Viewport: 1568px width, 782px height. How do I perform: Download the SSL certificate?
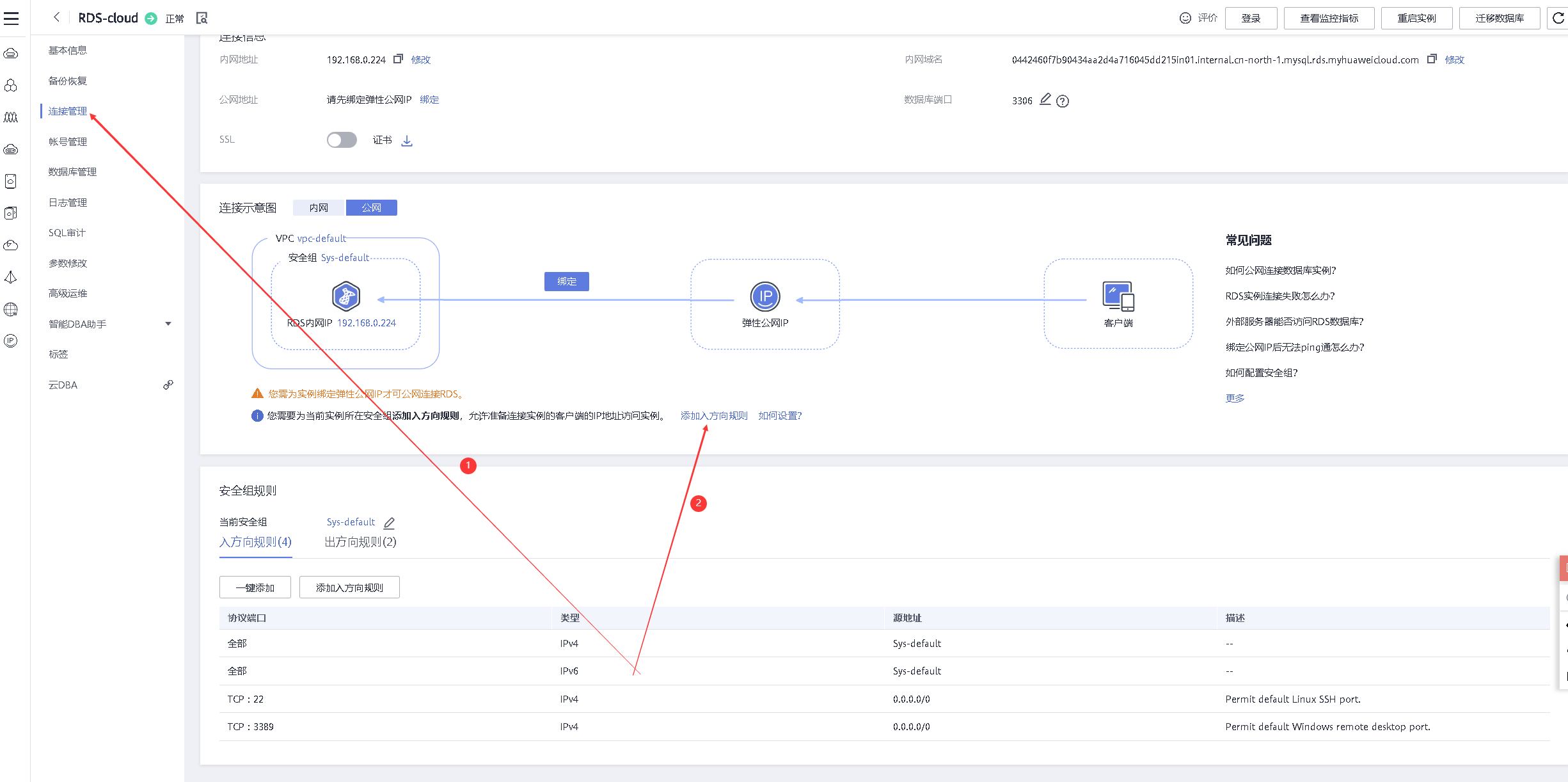(407, 141)
